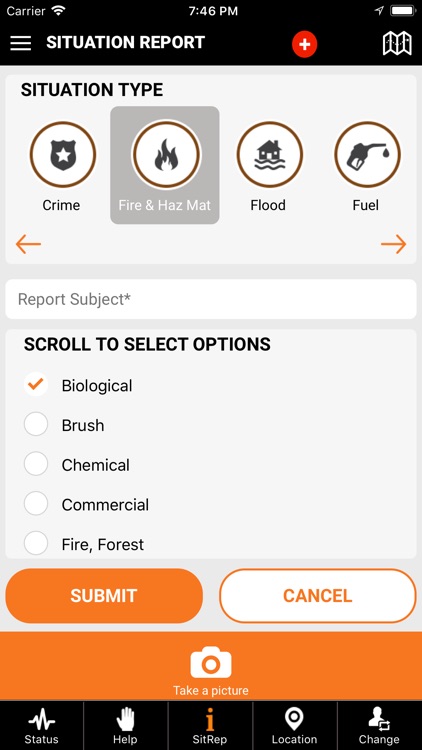Viewport: 422px width, 750px height.
Task: Select the Flood situation type
Action: 269,154
